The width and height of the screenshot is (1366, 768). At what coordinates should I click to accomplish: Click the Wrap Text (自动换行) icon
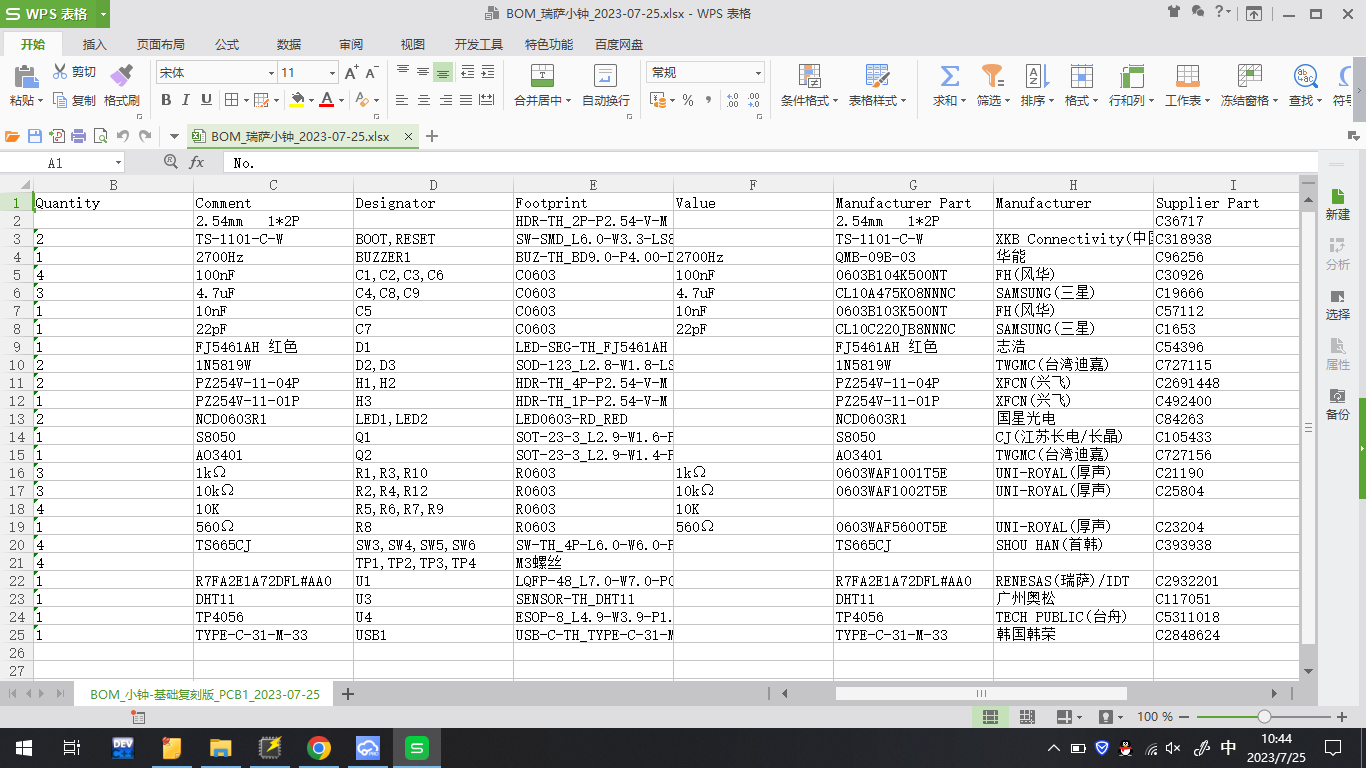point(605,76)
